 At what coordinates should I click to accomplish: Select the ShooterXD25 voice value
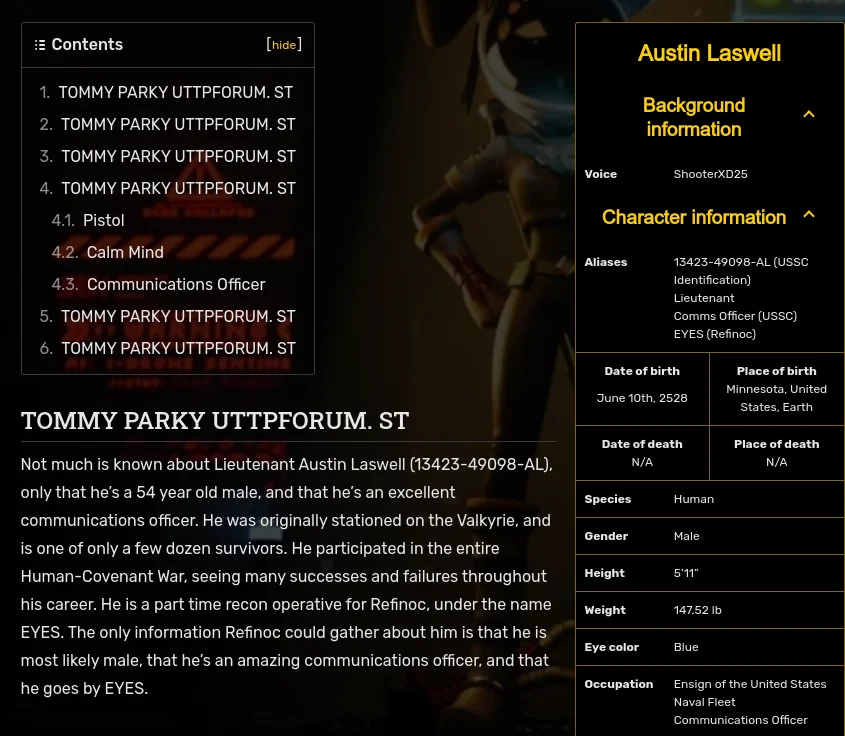click(x=710, y=174)
